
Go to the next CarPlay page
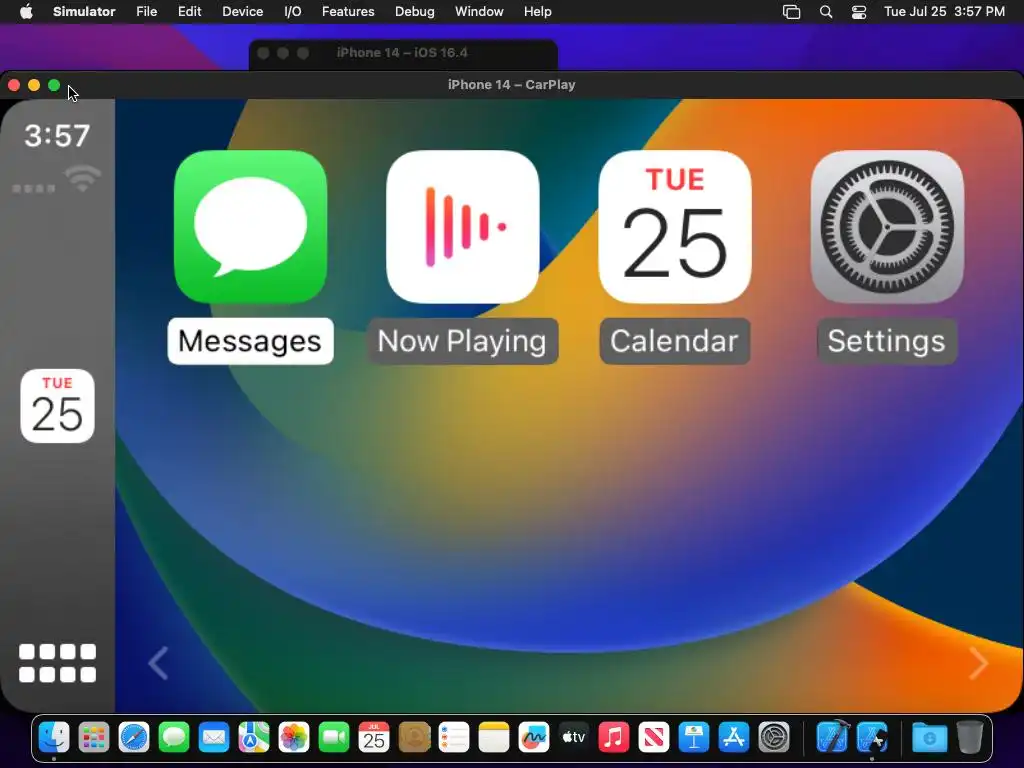(978, 663)
